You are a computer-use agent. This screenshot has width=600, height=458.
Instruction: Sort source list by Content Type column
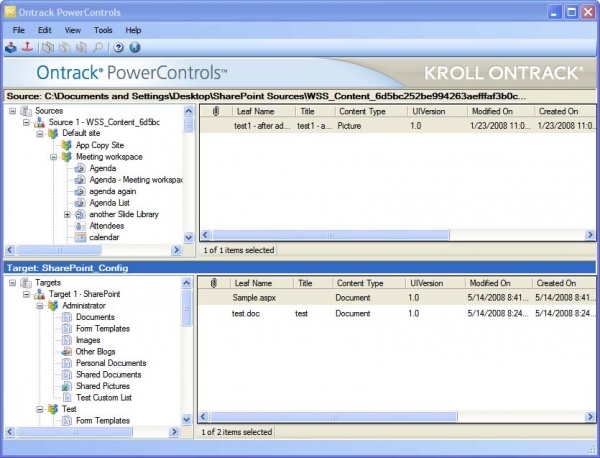(370, 111)
